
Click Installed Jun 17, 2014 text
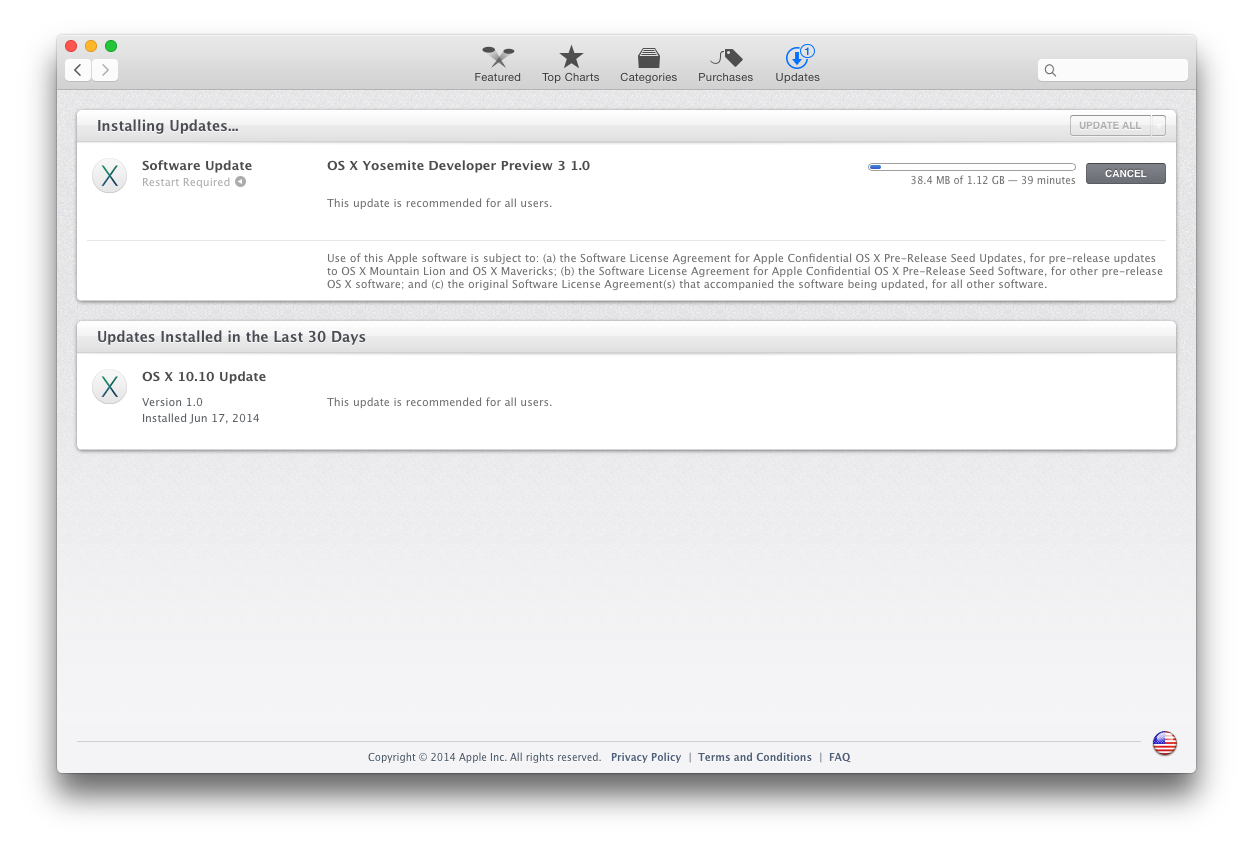(x=200, y=418)
